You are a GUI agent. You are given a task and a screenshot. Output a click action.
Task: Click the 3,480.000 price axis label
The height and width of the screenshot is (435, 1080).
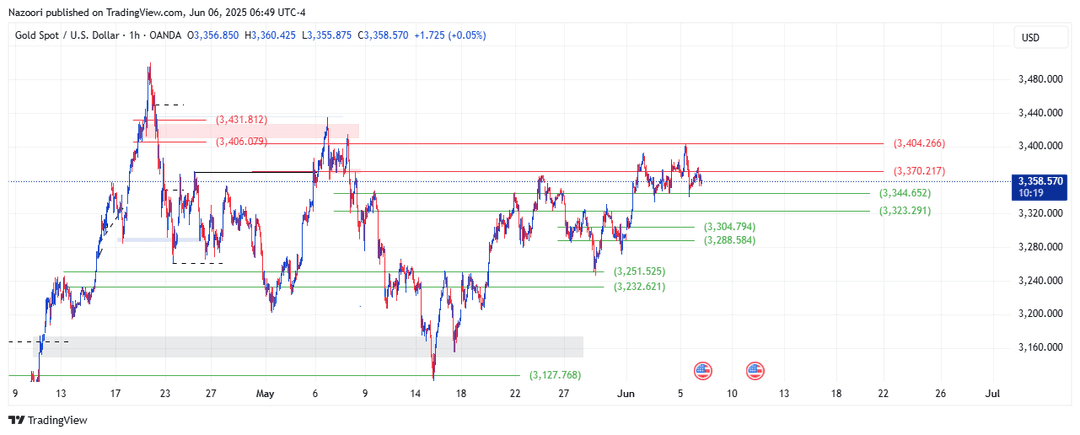click(x=1041, y=79)
